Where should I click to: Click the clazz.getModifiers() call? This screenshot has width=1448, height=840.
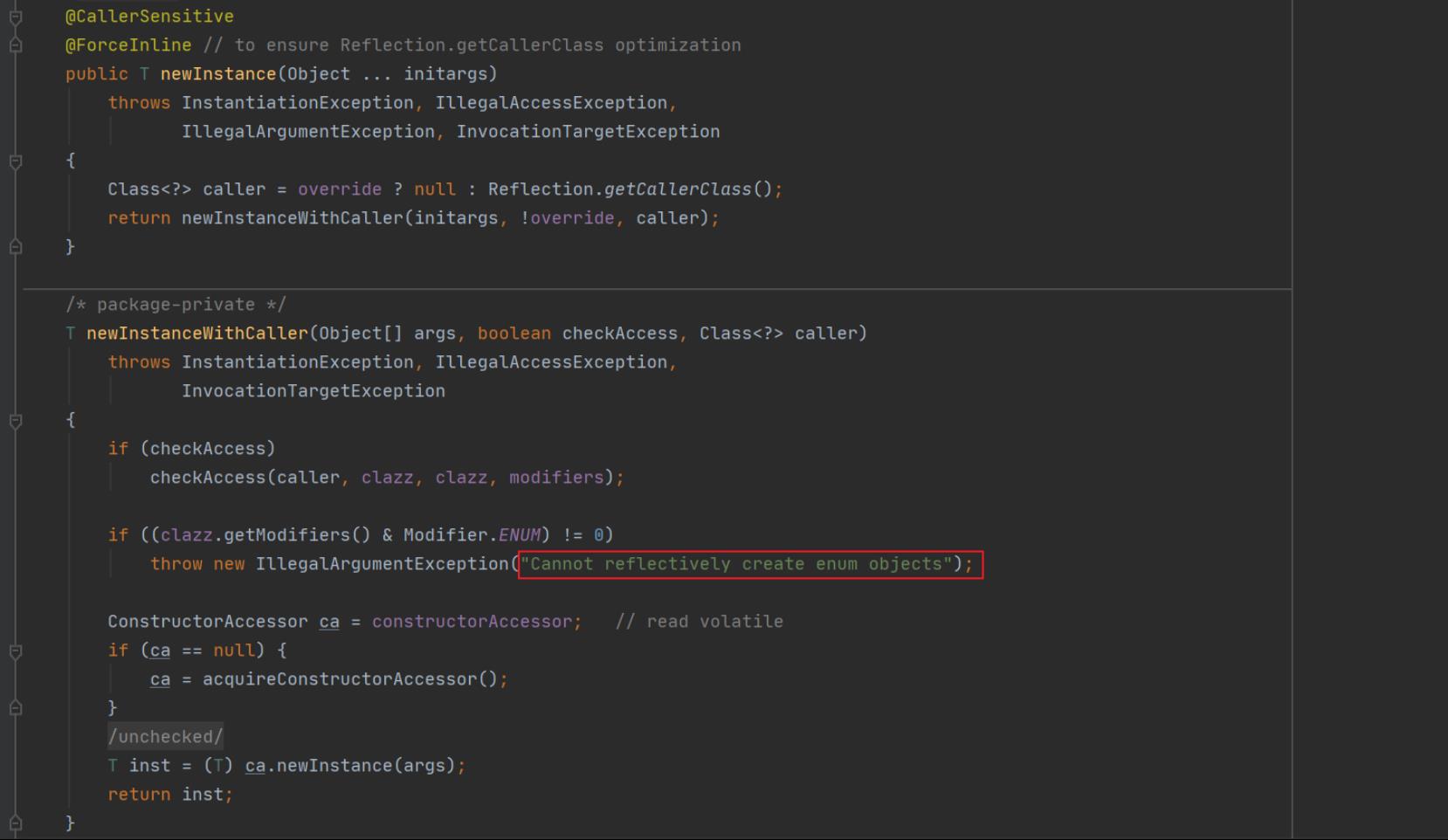[265, 535]
